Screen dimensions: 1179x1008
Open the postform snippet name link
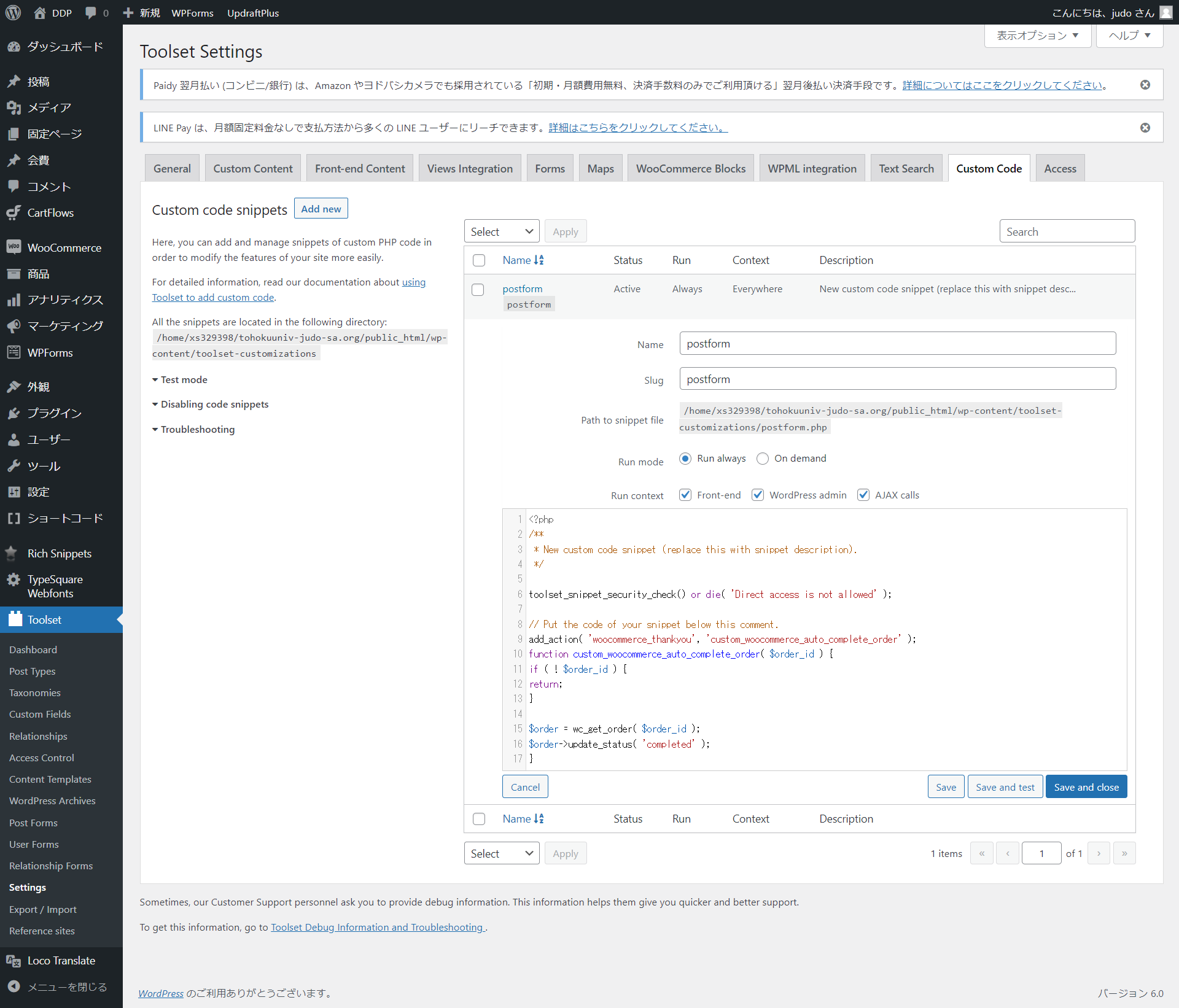[x=523, y=289]
